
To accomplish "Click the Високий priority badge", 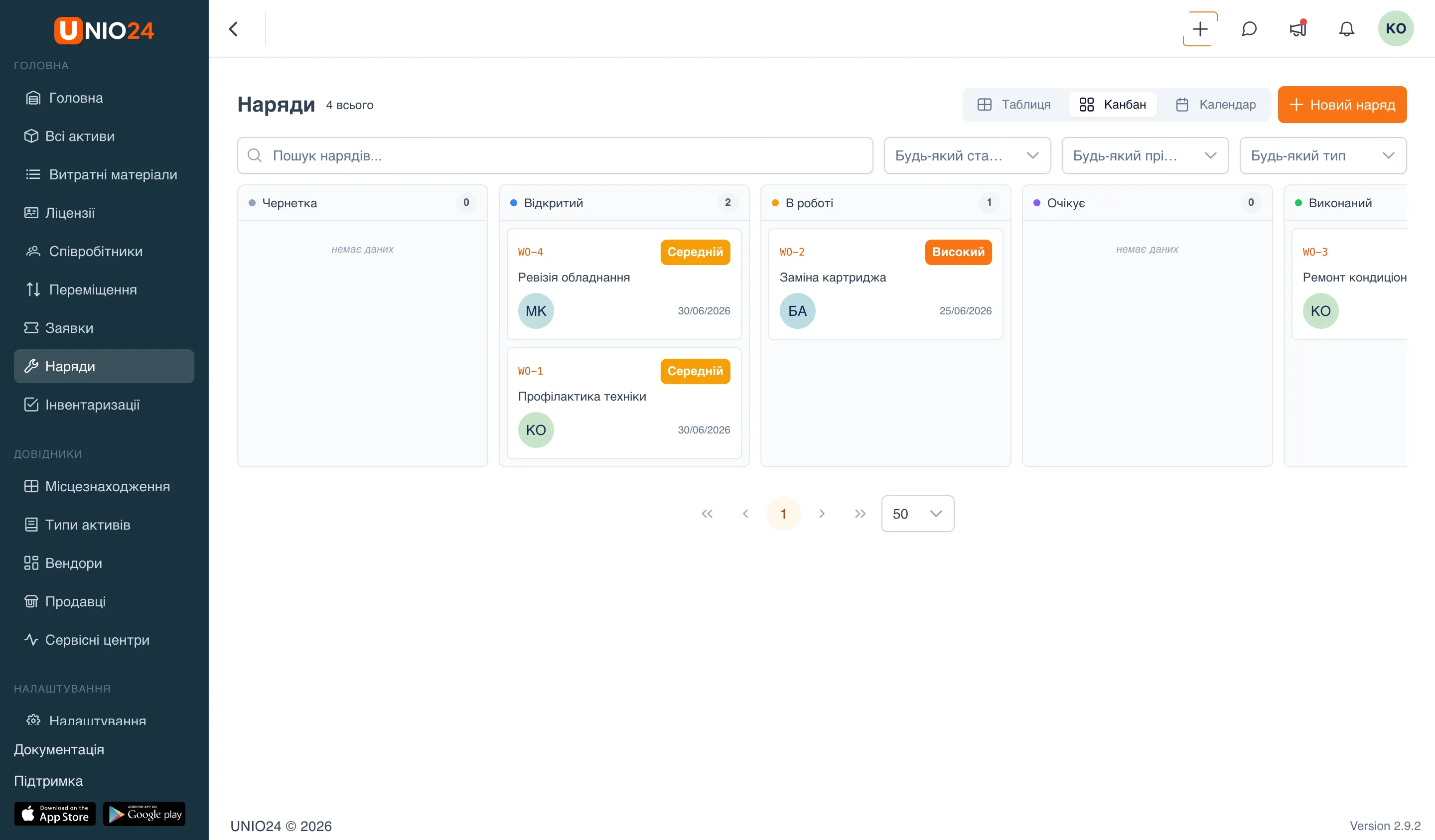I will [958, 252].
